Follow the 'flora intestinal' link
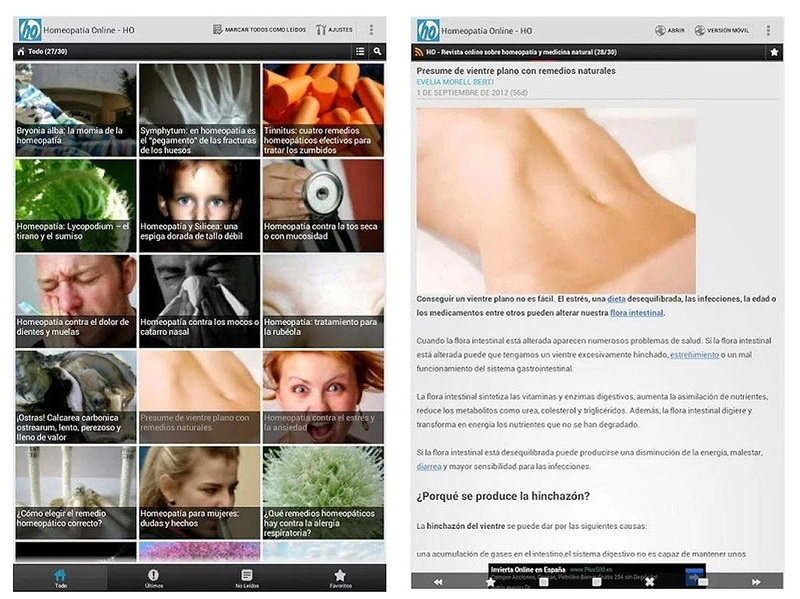 pyautogui.click(x=637, y=313)
